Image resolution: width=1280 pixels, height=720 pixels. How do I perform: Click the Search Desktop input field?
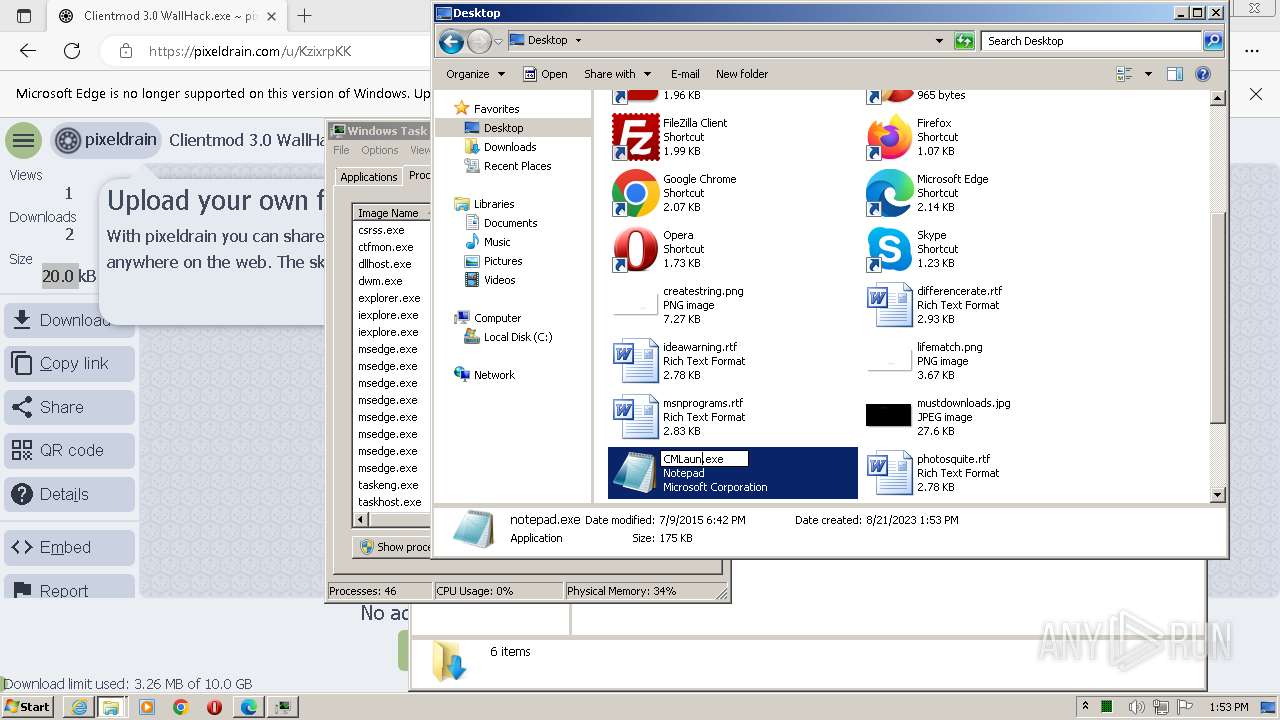[x=1092, y=41]
